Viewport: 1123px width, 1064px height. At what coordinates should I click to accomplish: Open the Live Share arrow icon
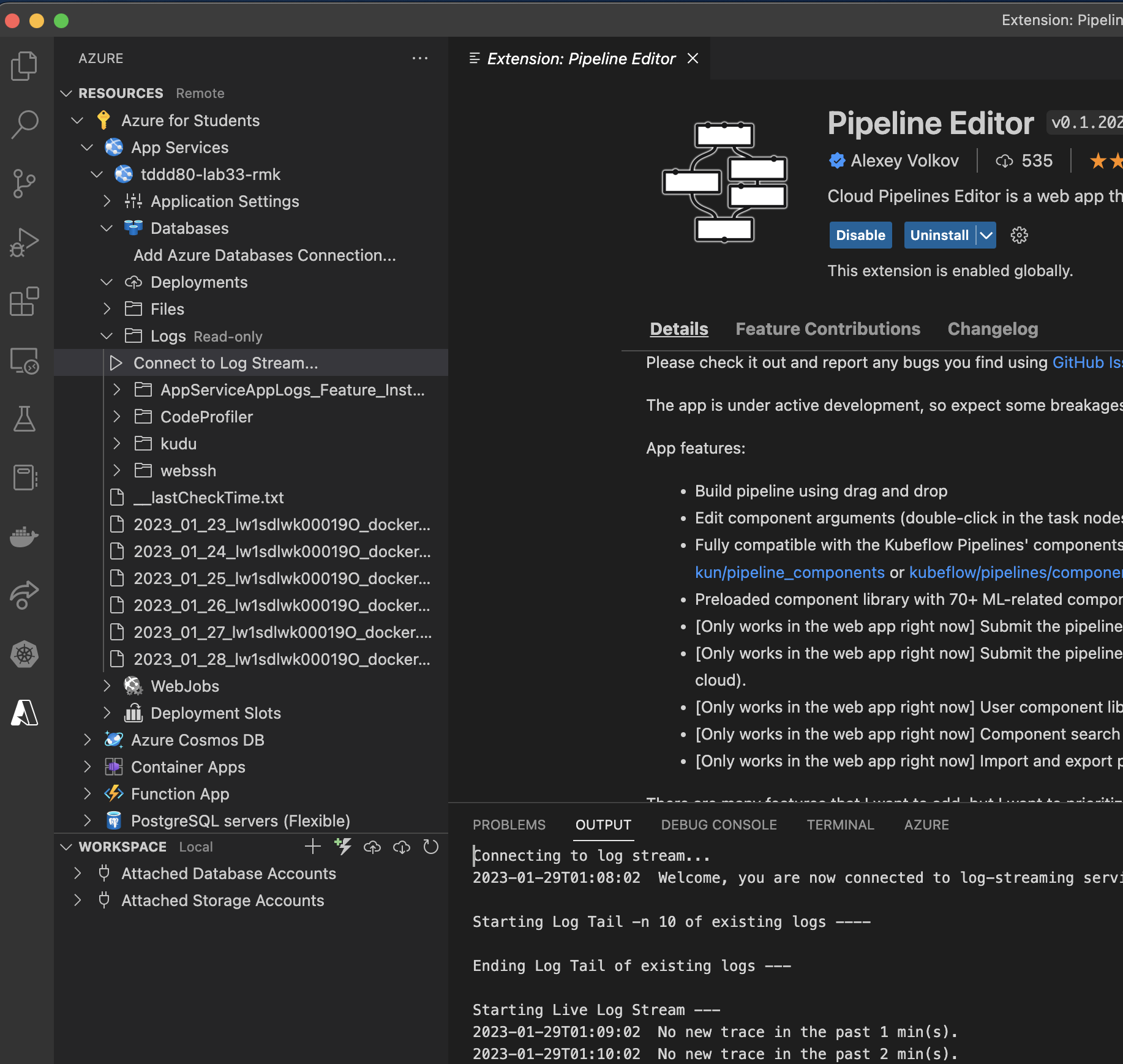(x=24, y=595)
